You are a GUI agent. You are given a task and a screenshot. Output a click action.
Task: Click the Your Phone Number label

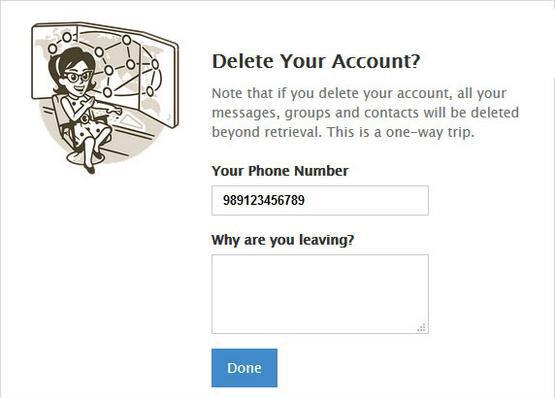coord(280,171)
